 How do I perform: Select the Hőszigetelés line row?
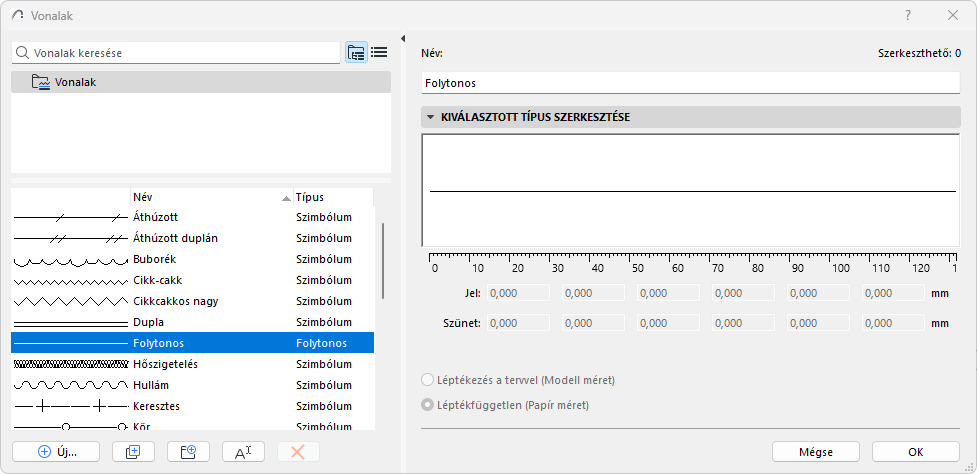[193, 364]
